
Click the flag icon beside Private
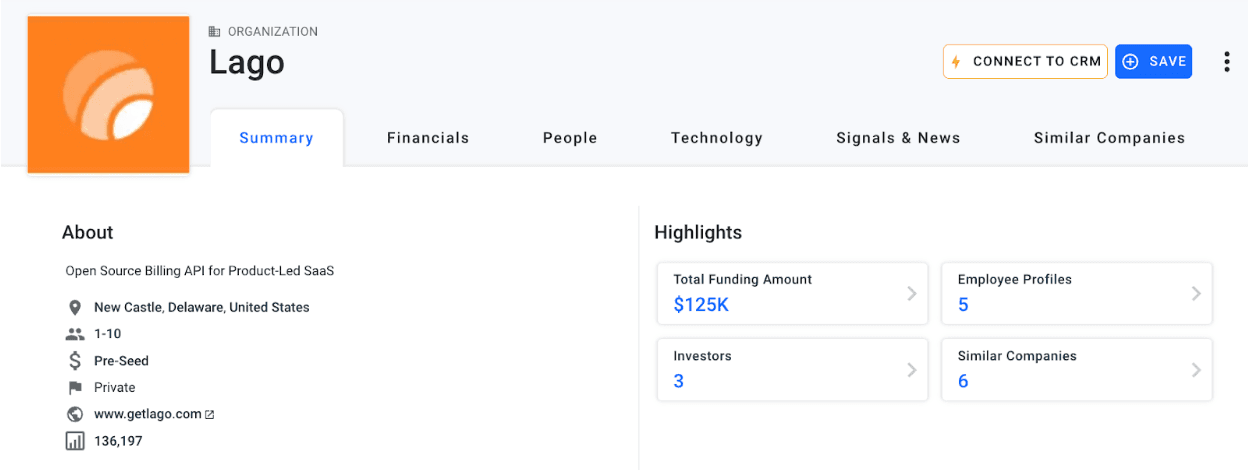pos(74,388)
